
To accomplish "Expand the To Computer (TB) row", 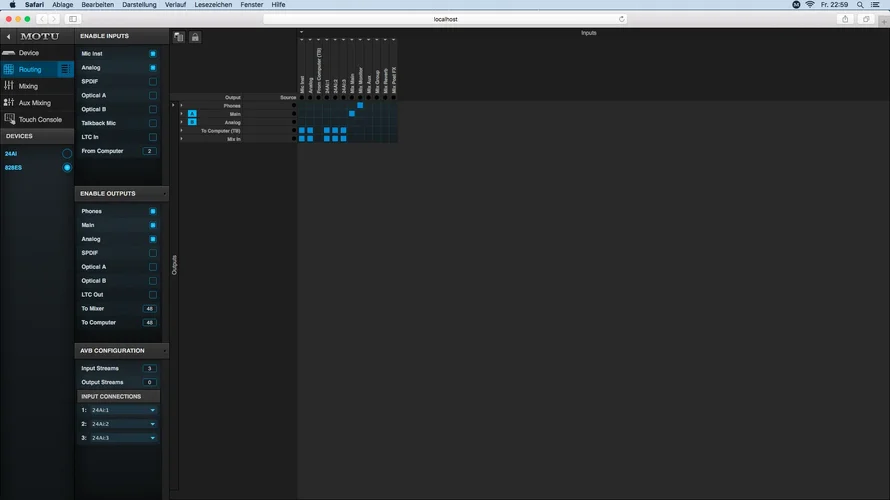I will coord(182,131).
